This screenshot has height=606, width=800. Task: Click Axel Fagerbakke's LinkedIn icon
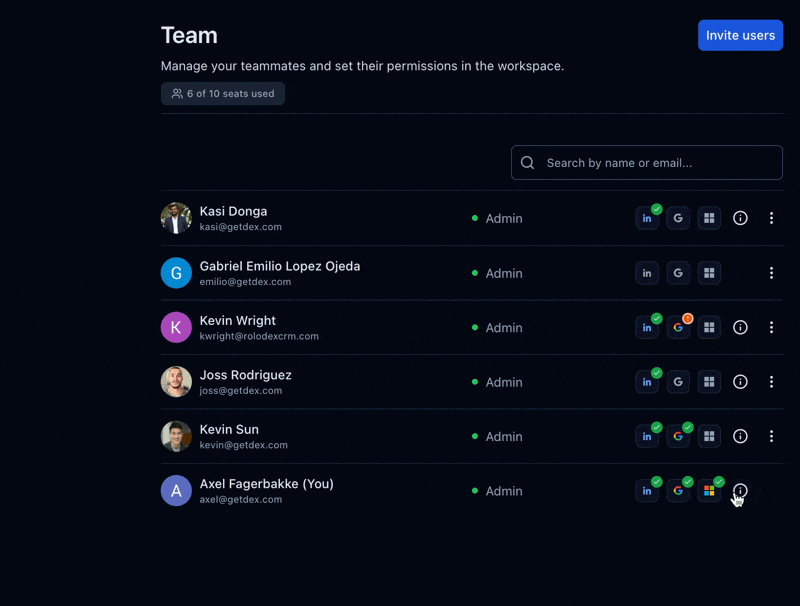tap(647, 491)
